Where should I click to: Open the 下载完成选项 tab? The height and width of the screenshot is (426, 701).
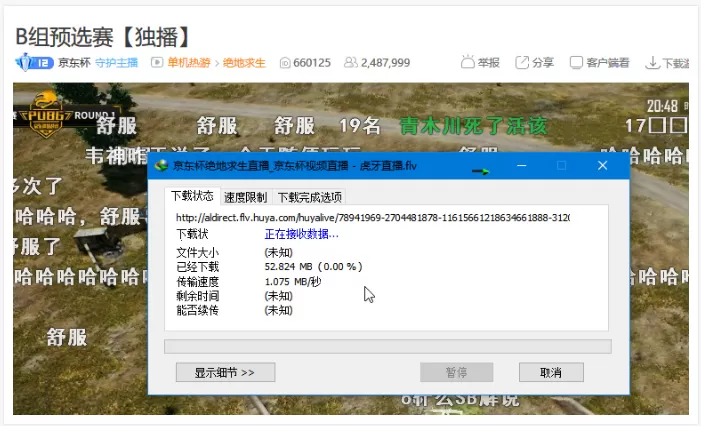[309, 197]
